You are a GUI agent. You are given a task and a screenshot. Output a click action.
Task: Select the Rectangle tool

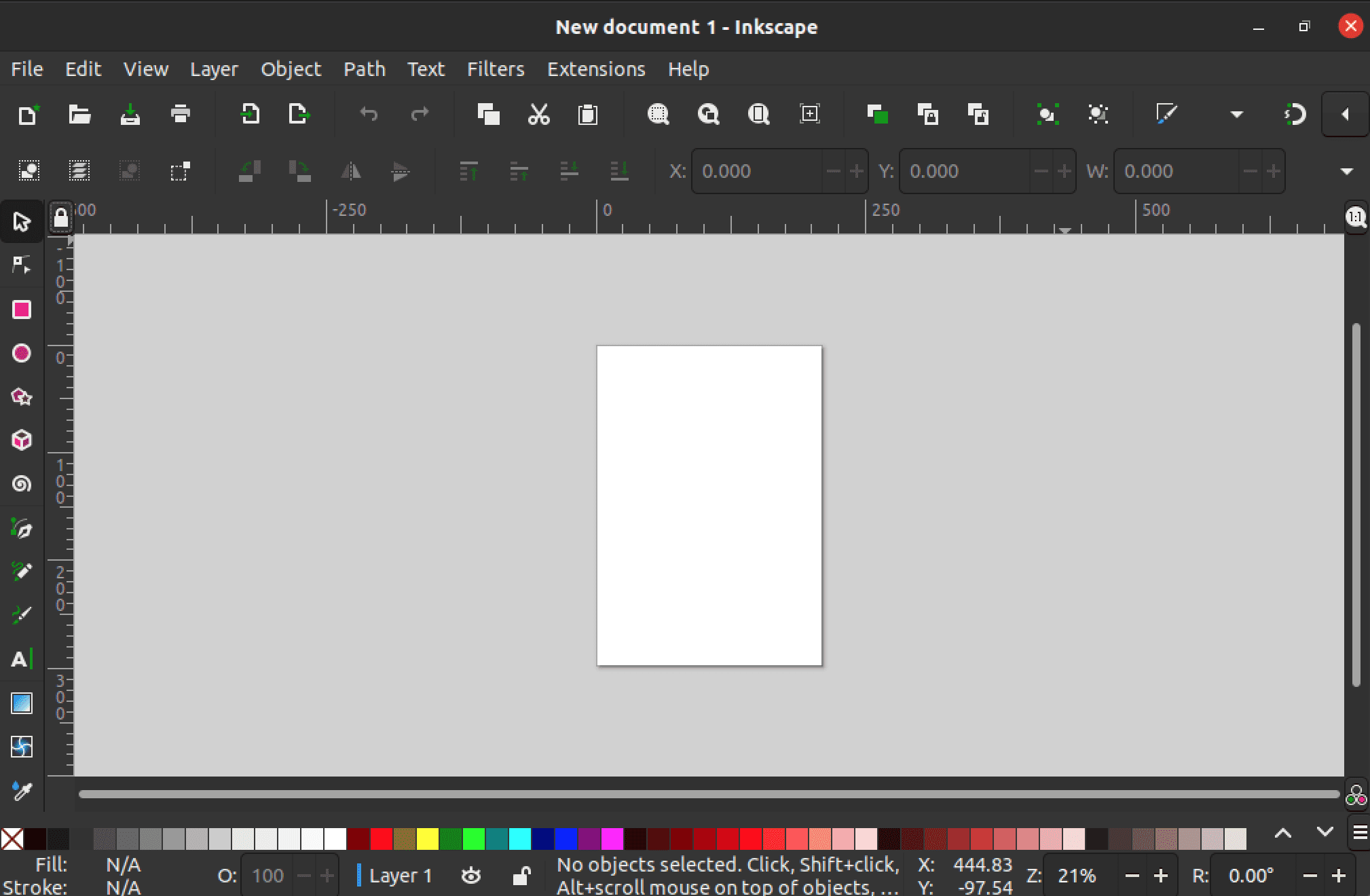click(21, 310)
